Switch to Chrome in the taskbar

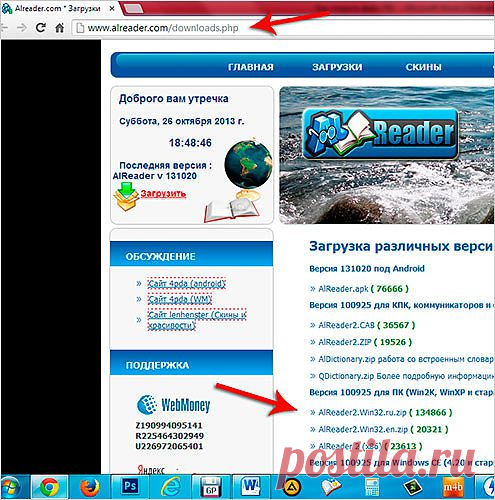click(49, 487)
